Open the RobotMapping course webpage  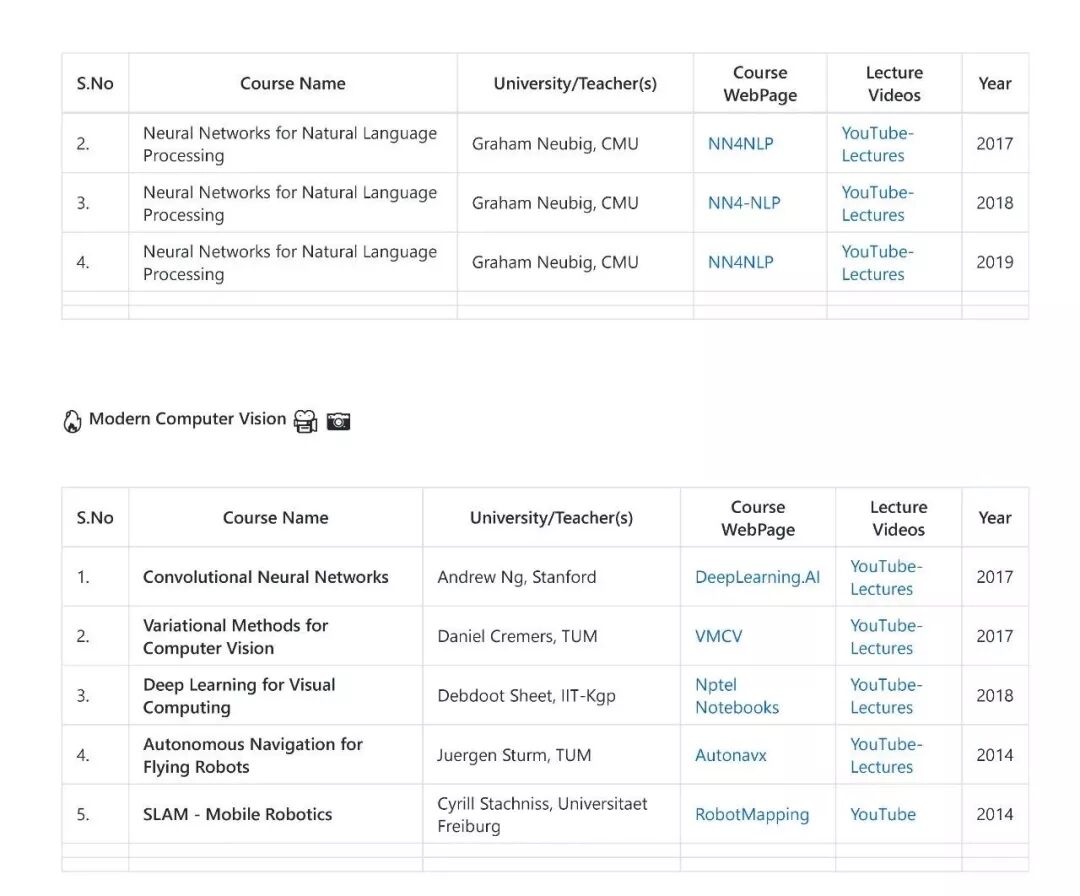click(752, 814)
